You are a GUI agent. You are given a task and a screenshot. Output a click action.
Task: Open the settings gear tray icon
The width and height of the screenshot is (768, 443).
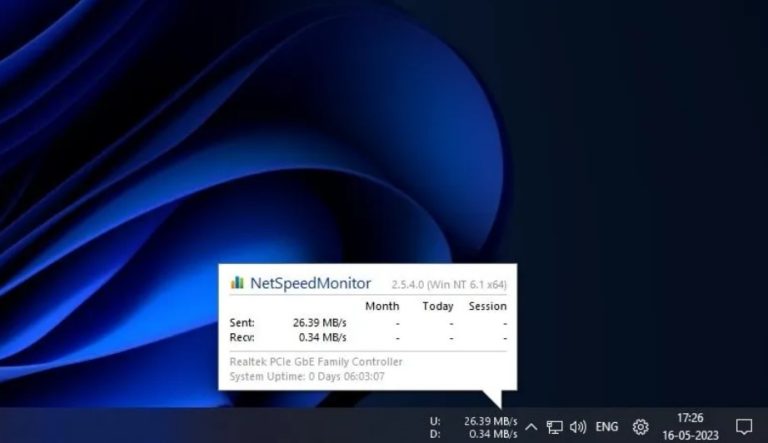(x=640, y=427)
